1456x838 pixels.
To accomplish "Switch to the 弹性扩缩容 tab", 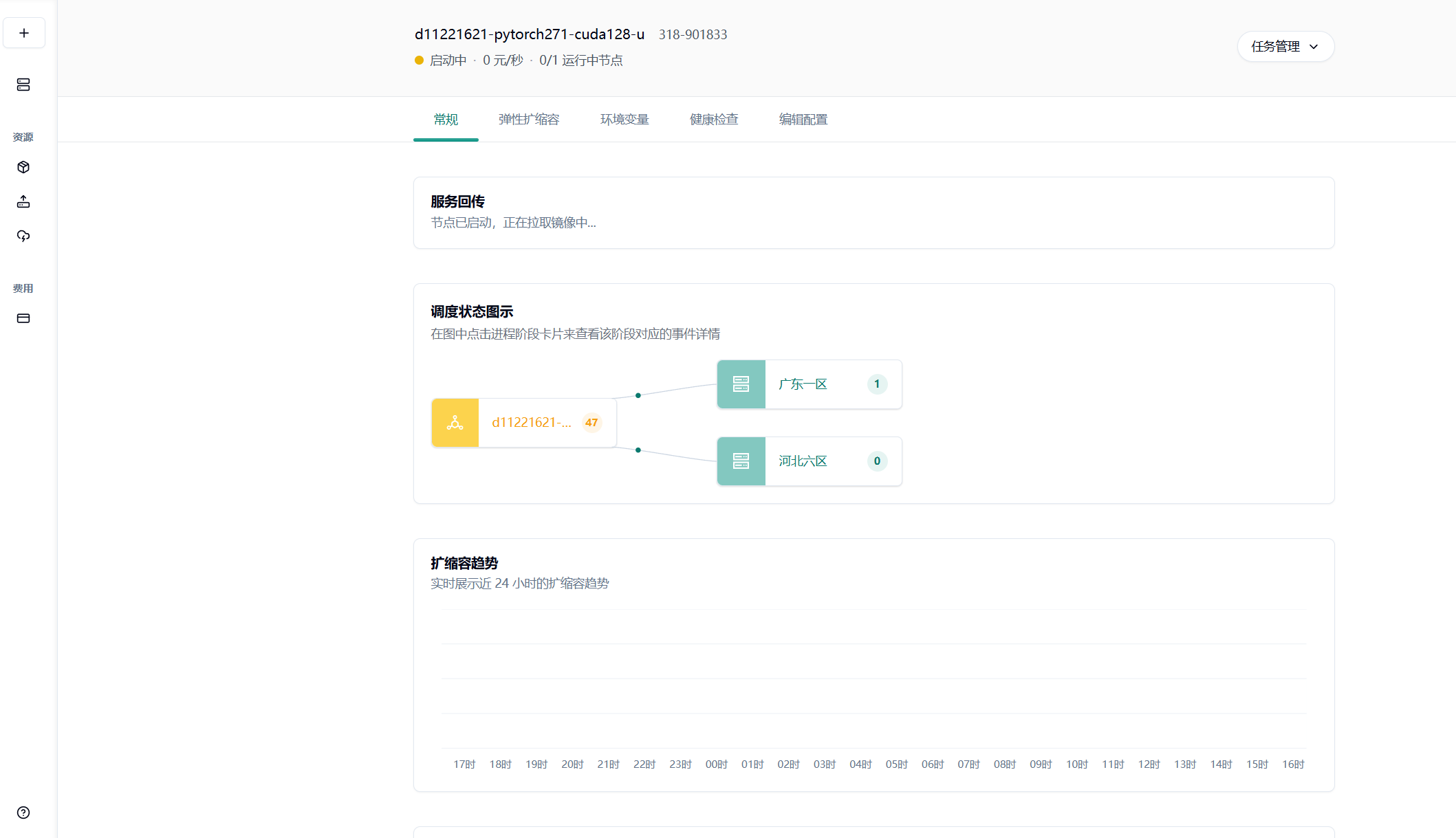I will (x=528, y=120).
